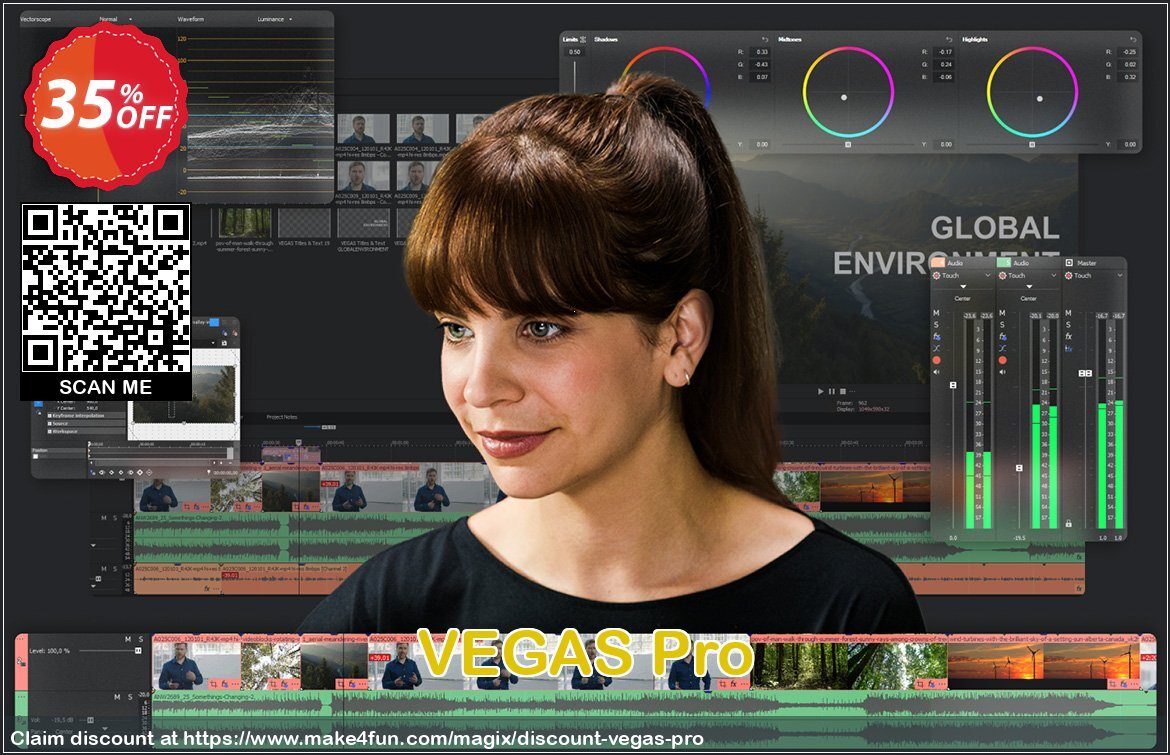The image size is (1170, 755).
Task: Mute the second Audio mixer channel
Action: point(1002,313)
